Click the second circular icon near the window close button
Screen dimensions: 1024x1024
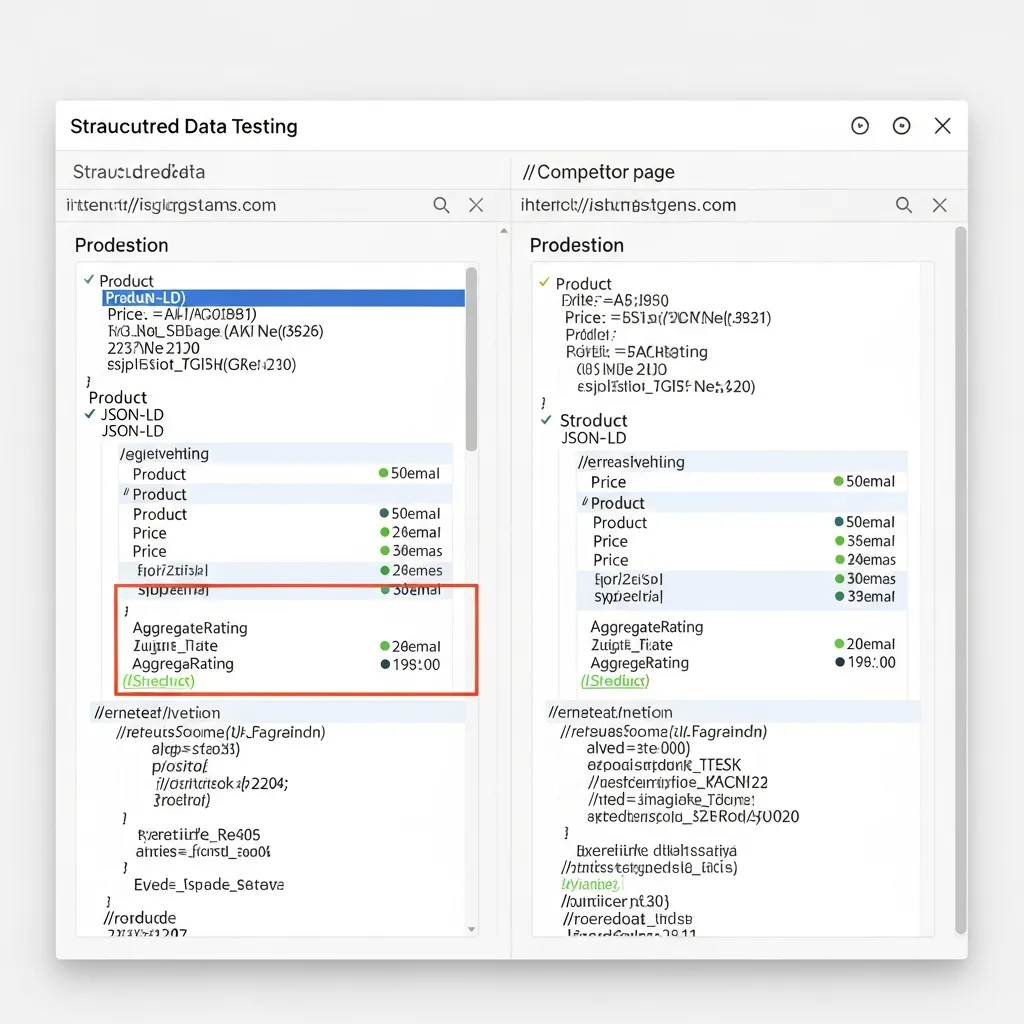coord(901,126)
